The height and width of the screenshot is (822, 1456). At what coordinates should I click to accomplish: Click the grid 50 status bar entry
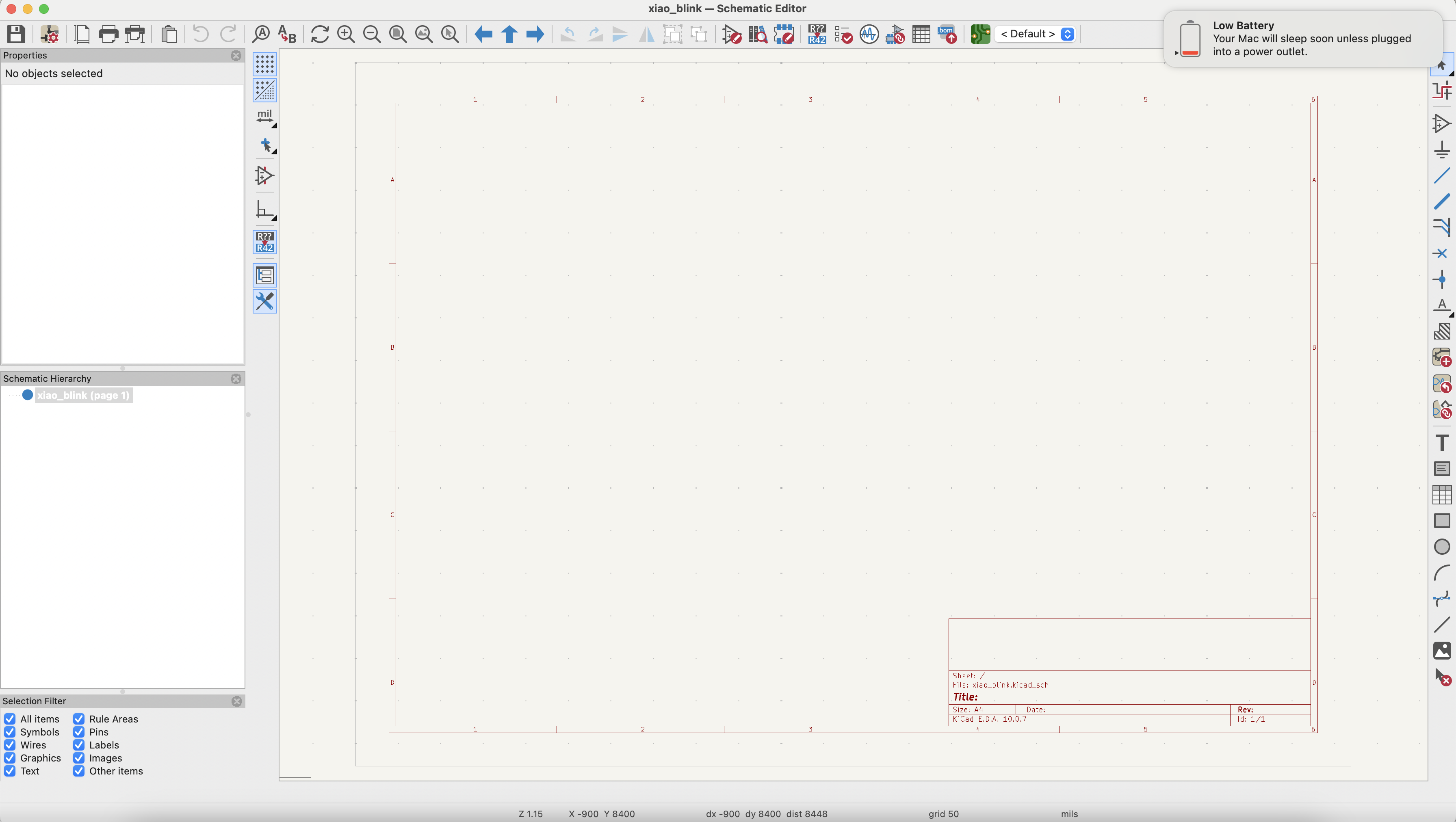[943, 813]
